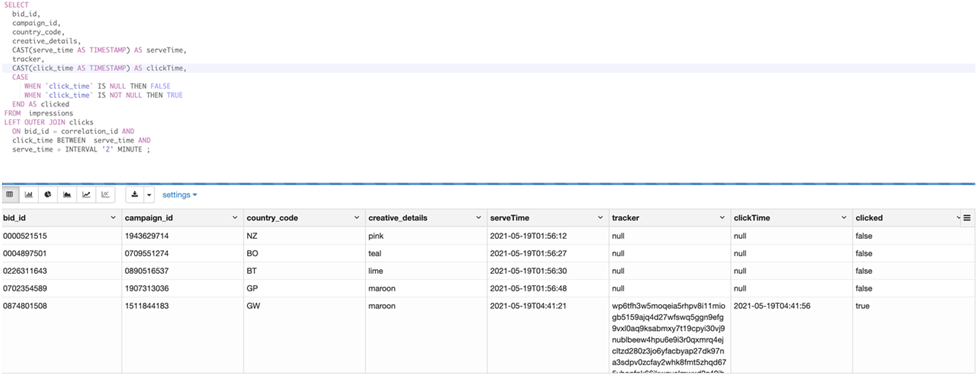Screen dimensions: 979x376
Task: Select campaign_id cell 0709551274
Action: tap(182, 254)
